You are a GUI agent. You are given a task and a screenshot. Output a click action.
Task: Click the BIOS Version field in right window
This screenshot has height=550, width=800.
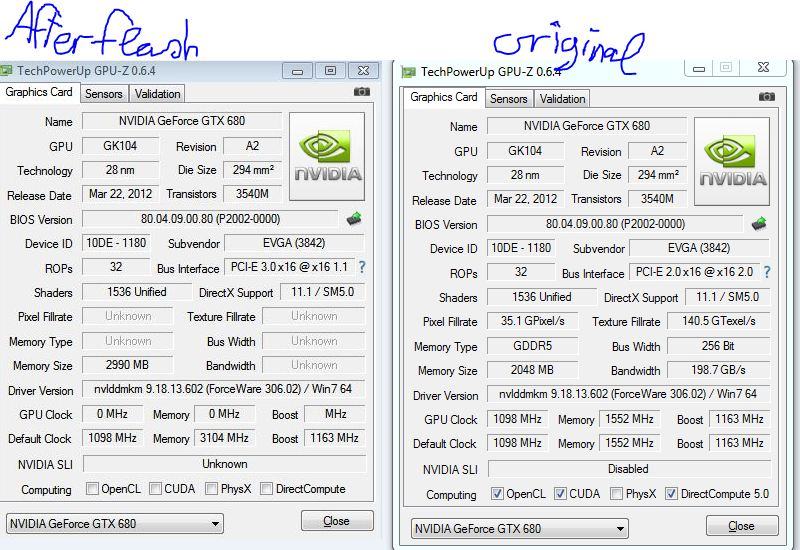615,224
